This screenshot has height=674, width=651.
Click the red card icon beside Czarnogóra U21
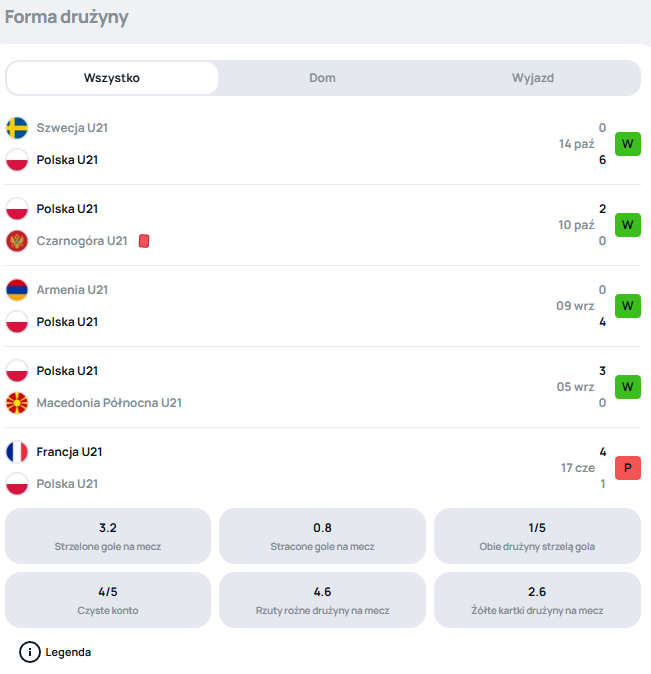144,241
